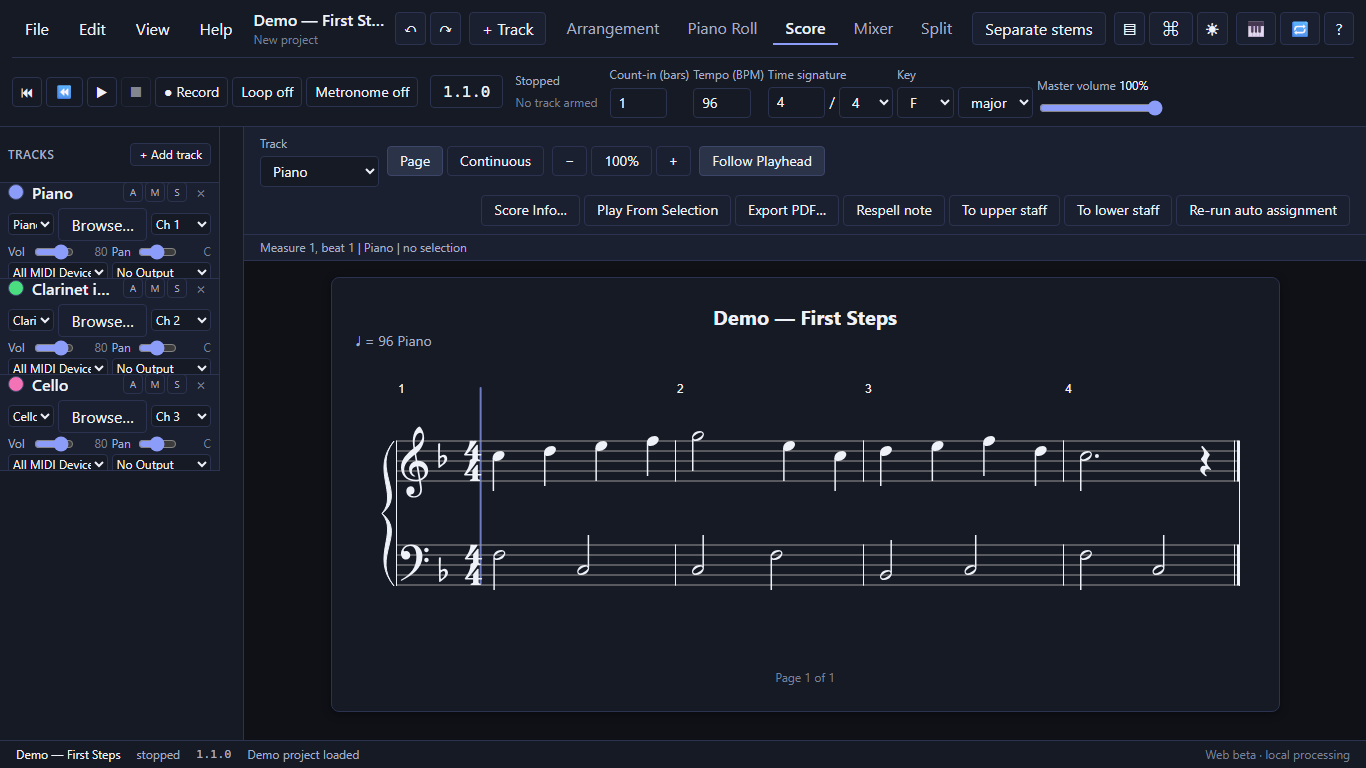
Task: Open the command-symbol shortcuts icon
Action: (x=1170, y=29)
